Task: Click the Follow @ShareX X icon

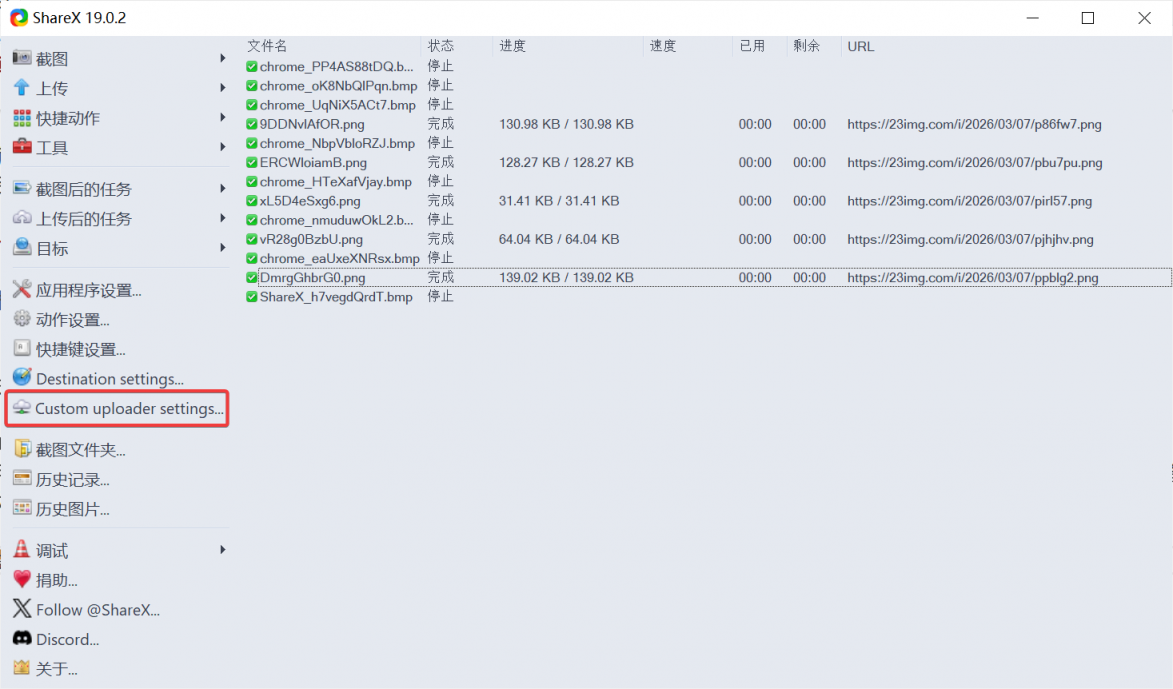Action: [21, 609]
